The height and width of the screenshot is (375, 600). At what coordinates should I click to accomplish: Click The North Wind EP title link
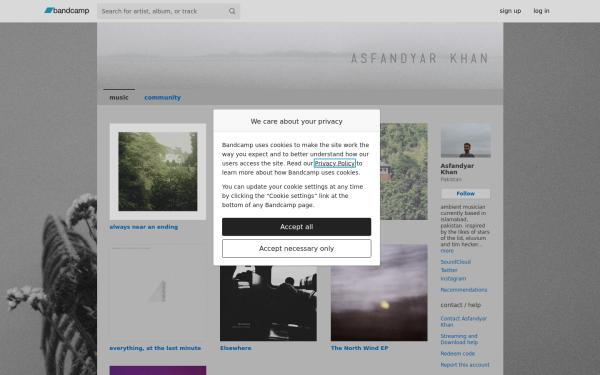(359, 348)
